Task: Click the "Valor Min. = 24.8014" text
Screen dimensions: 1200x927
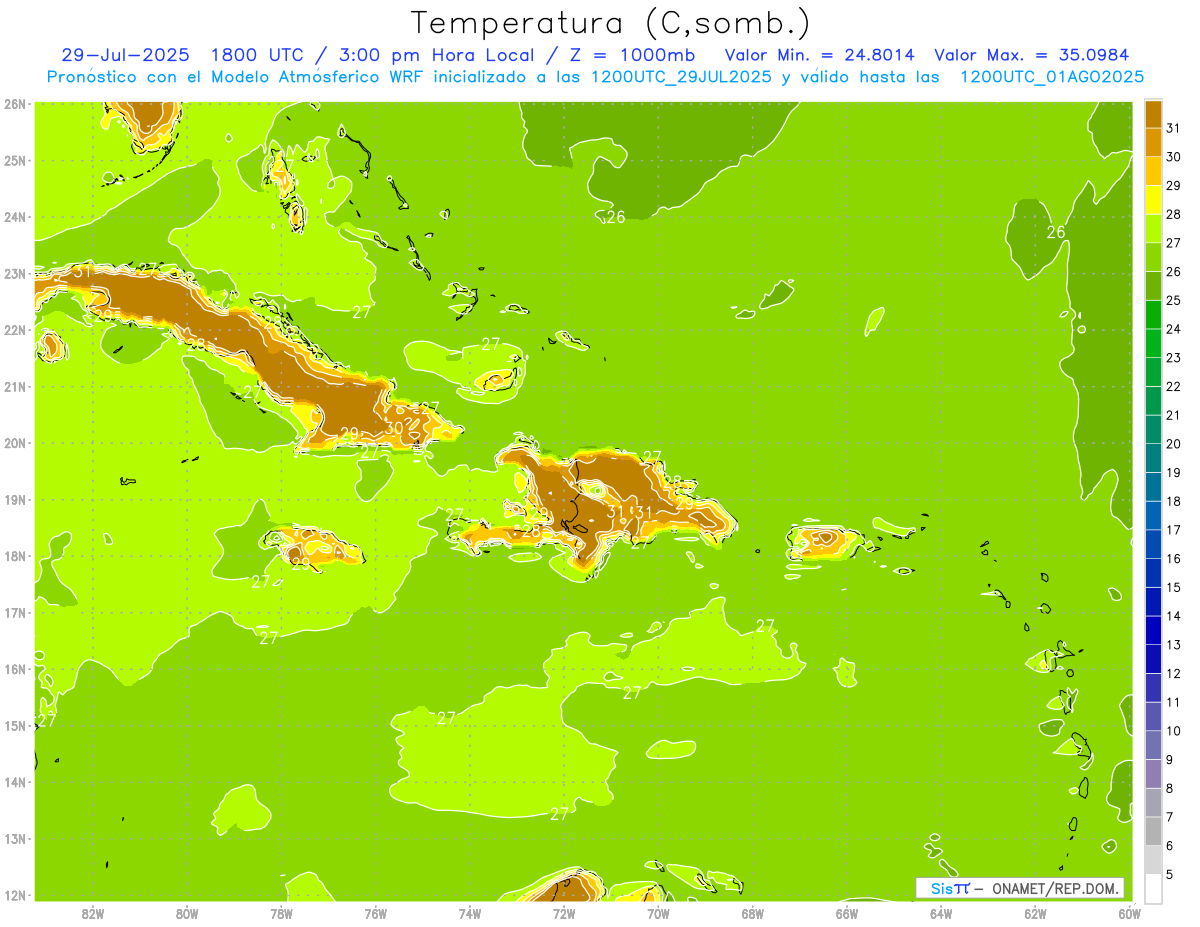Action: (819, 55)
